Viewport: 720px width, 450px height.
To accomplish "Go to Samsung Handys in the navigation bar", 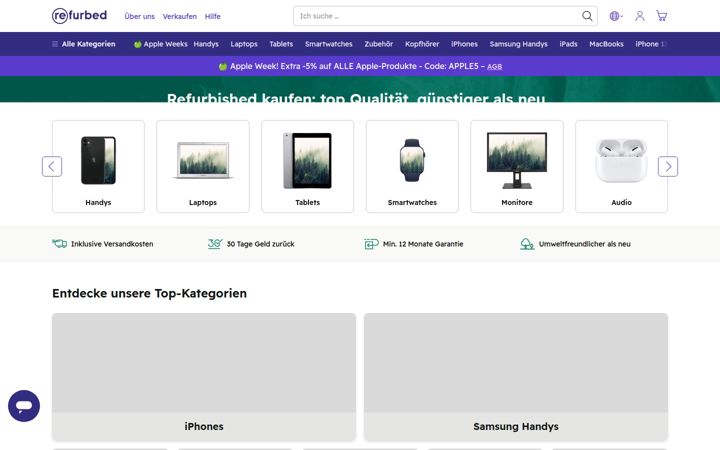I will click(518, 44).
